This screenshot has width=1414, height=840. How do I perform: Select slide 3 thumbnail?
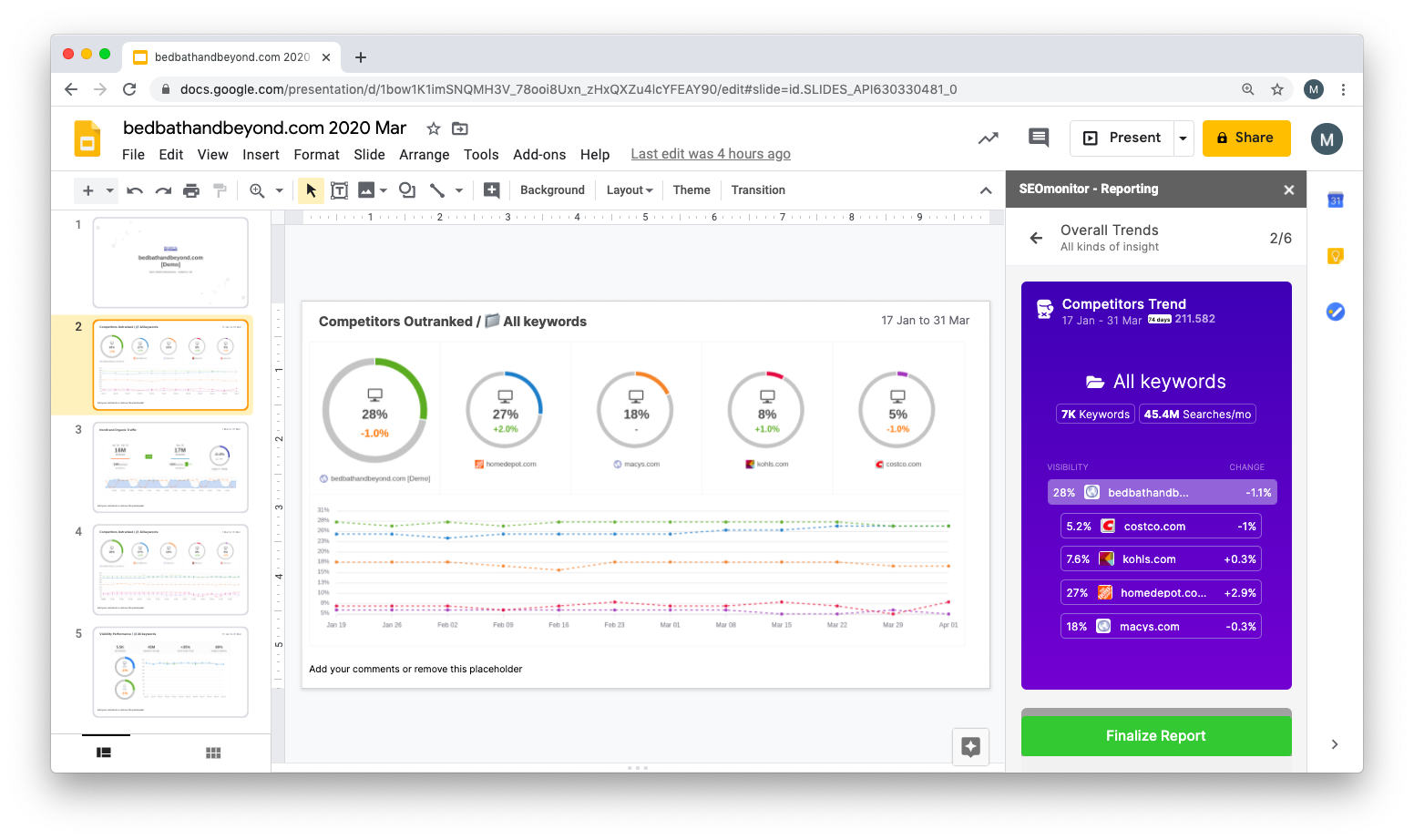click(x=170, y=467)
